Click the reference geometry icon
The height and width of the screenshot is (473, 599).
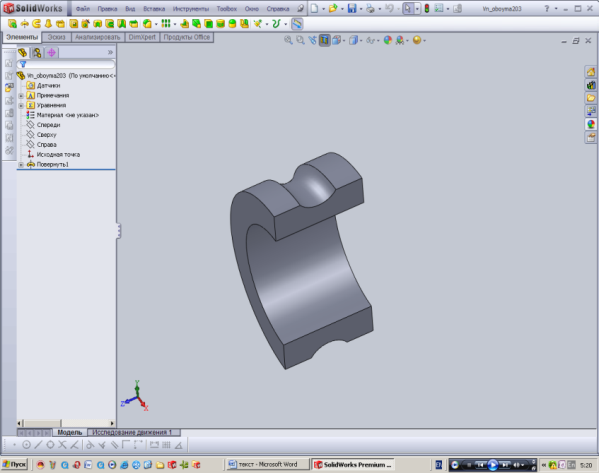[258, 24]
